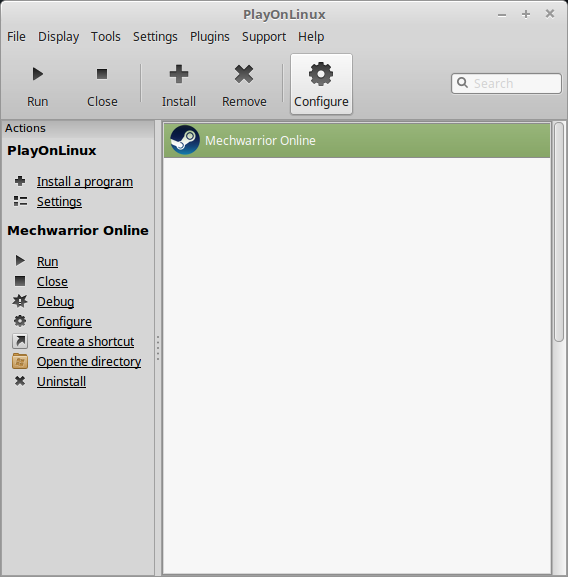Open the File menu

[16, 37]
